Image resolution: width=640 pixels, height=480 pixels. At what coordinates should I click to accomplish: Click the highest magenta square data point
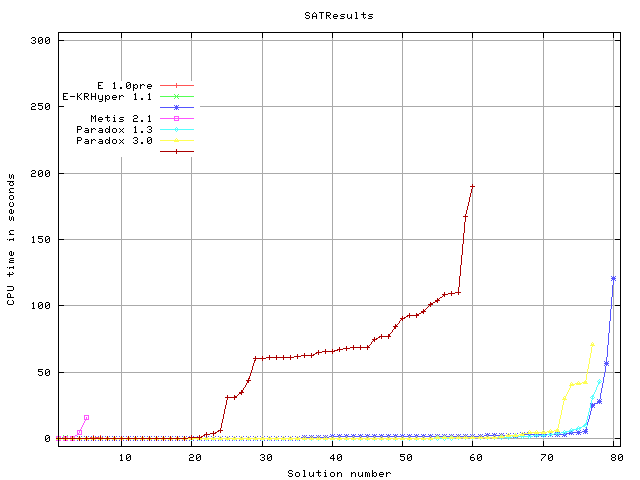pos(87,418)
